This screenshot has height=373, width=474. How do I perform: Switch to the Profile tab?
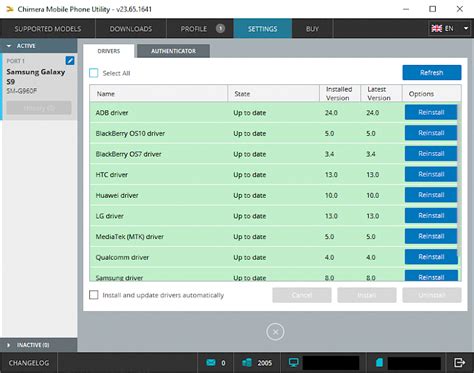pyautogui.click(x=200, y=29)
